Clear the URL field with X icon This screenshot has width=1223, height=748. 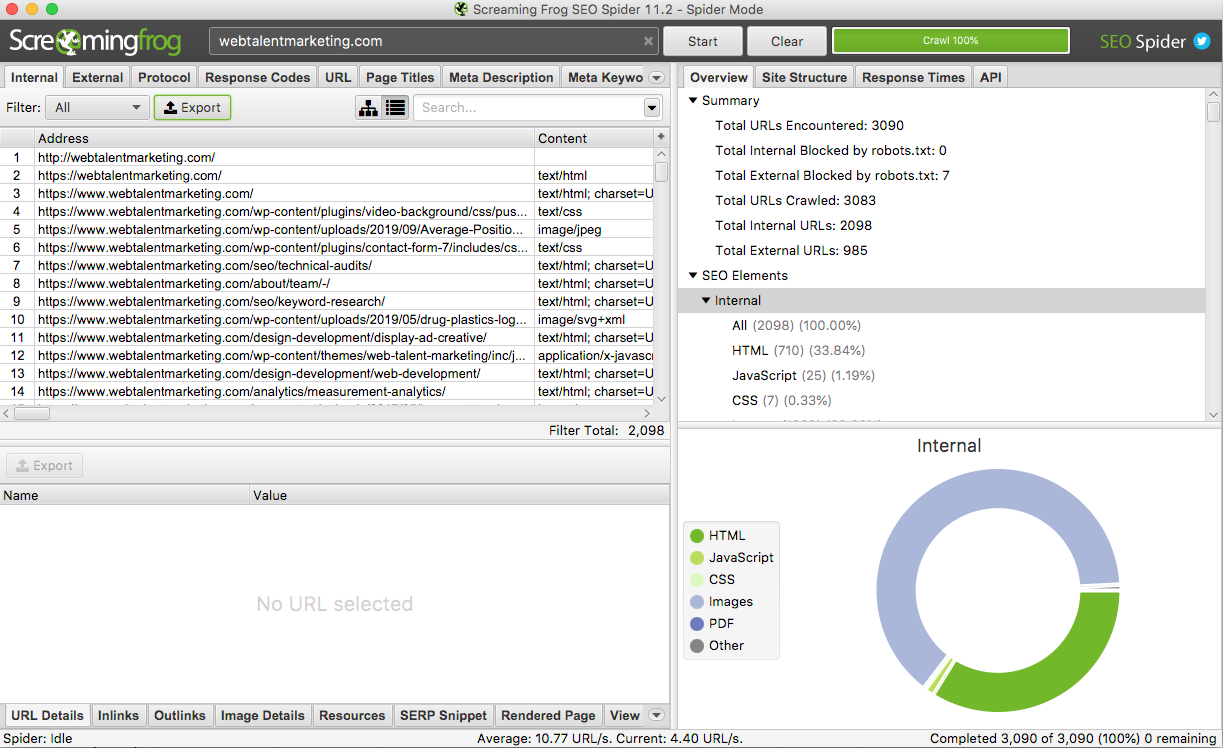(x=648, y=42)
